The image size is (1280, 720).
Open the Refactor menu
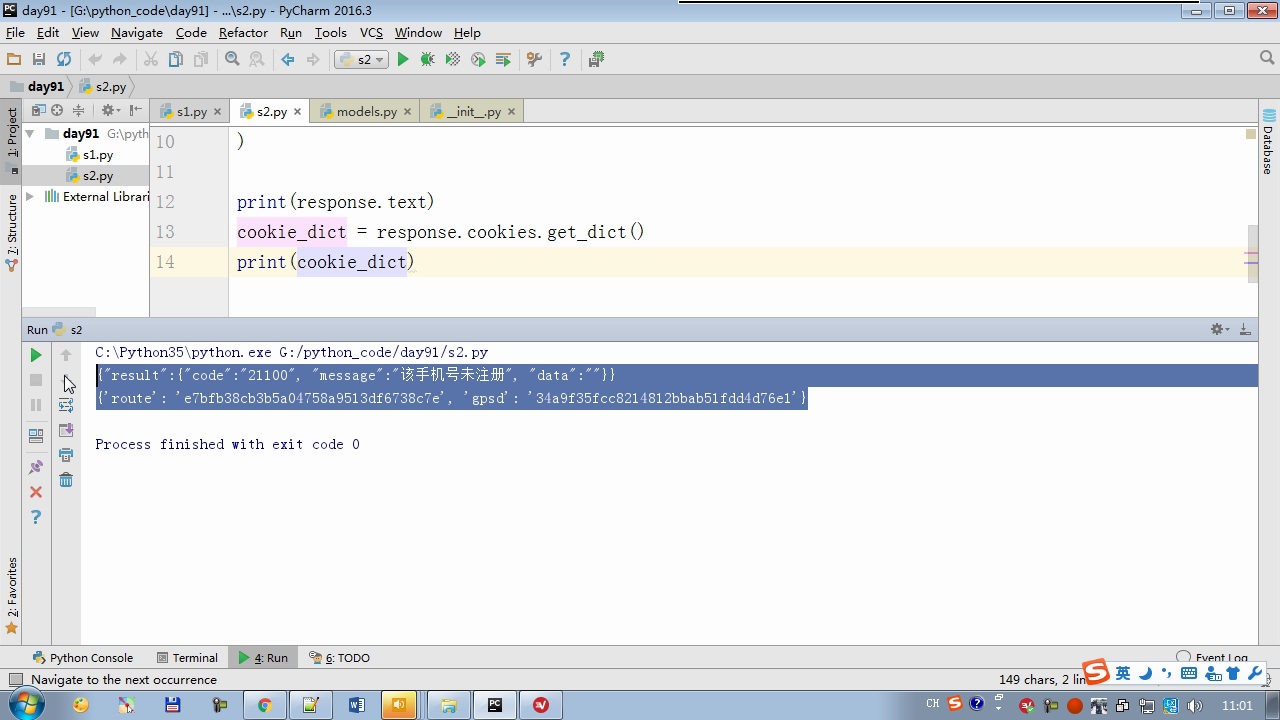click(x=243, y=33)
